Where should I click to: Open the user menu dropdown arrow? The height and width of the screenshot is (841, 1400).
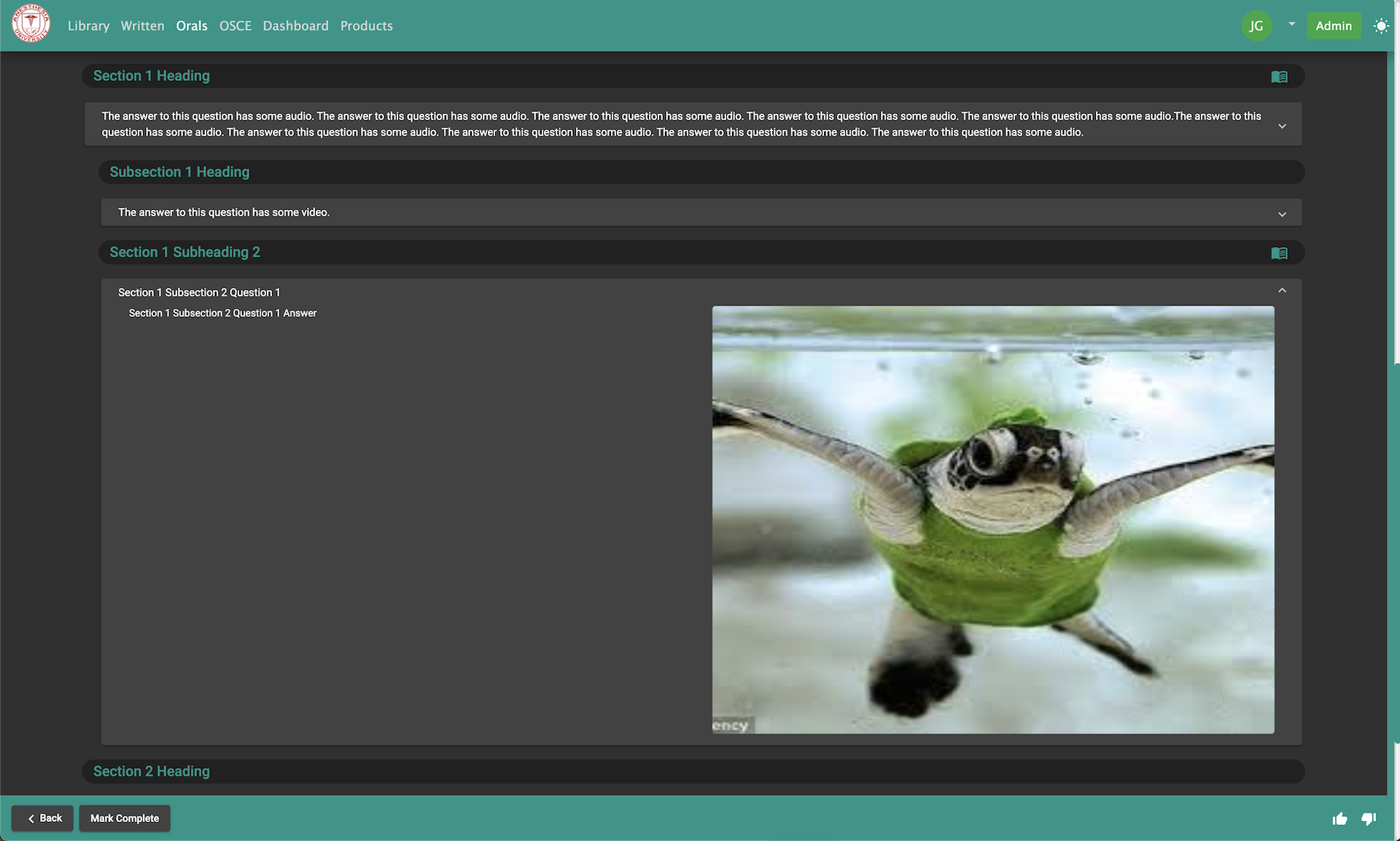[x=1291, y=24]
